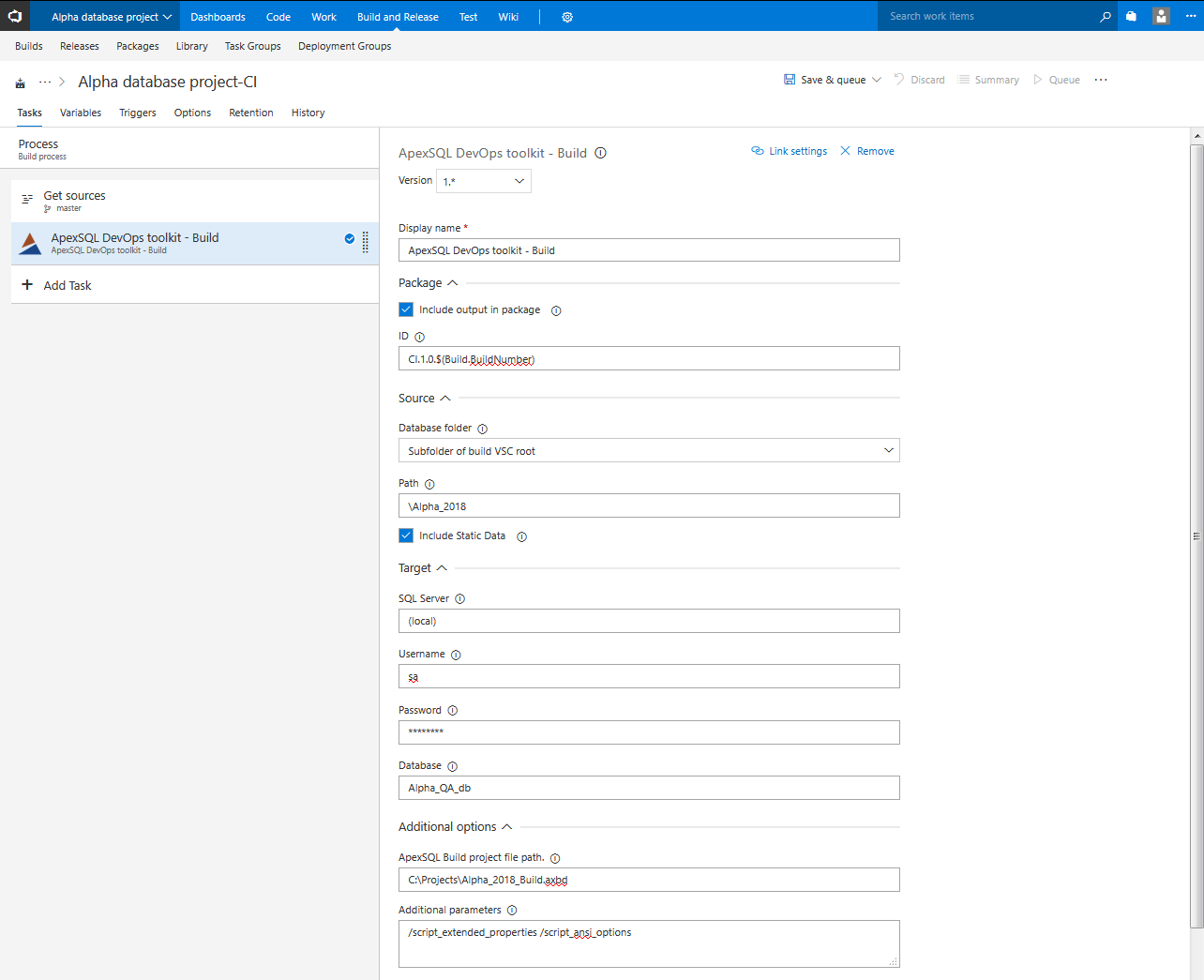Collapse the Additional options section
This screenshot has width=1204, height=980.
click(x=507, y=827)
